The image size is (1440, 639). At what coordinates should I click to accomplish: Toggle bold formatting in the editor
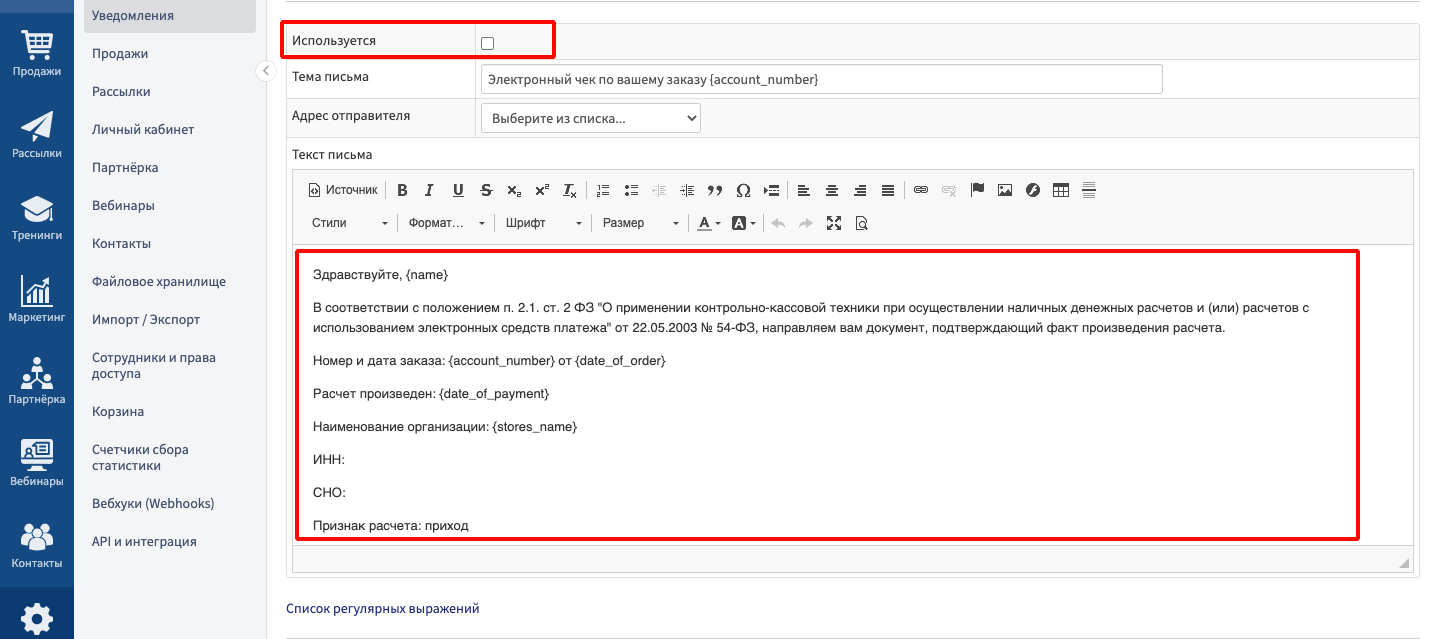[402, 190]
